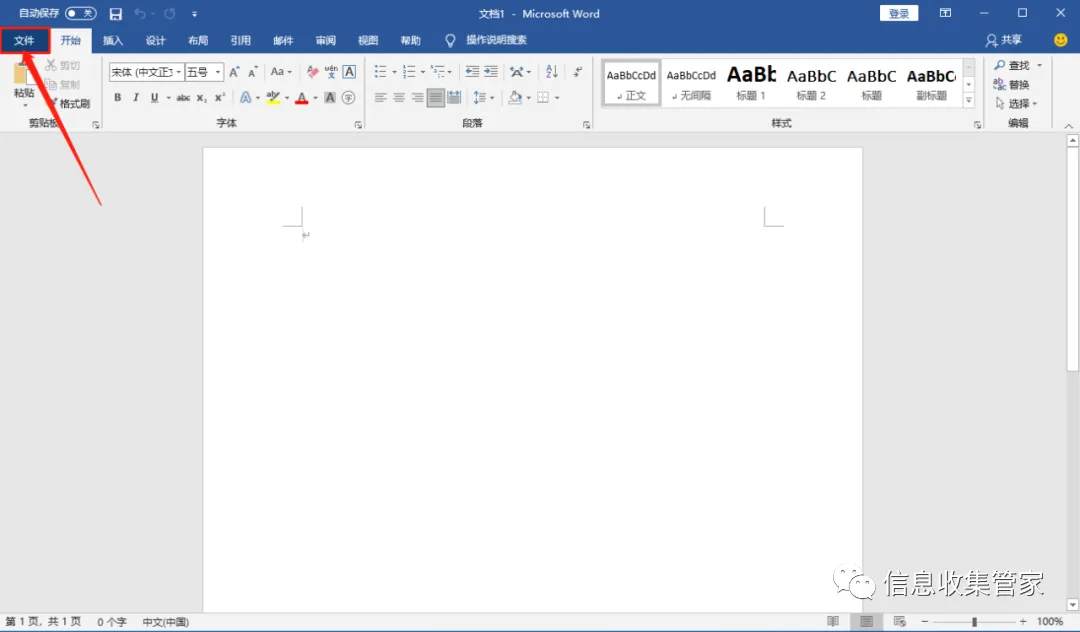Toggle Character Shading A icon
This screenshot has width=1080, height=632.
click(330, 98)
